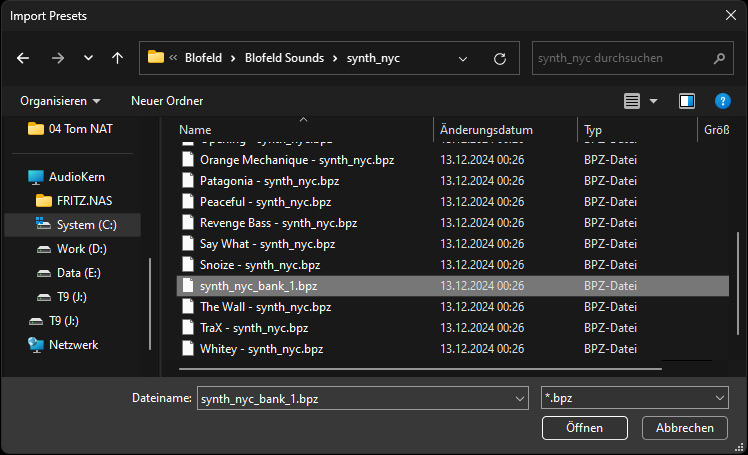
Task: Navigate up one folder level
Action: pos(117,58)
